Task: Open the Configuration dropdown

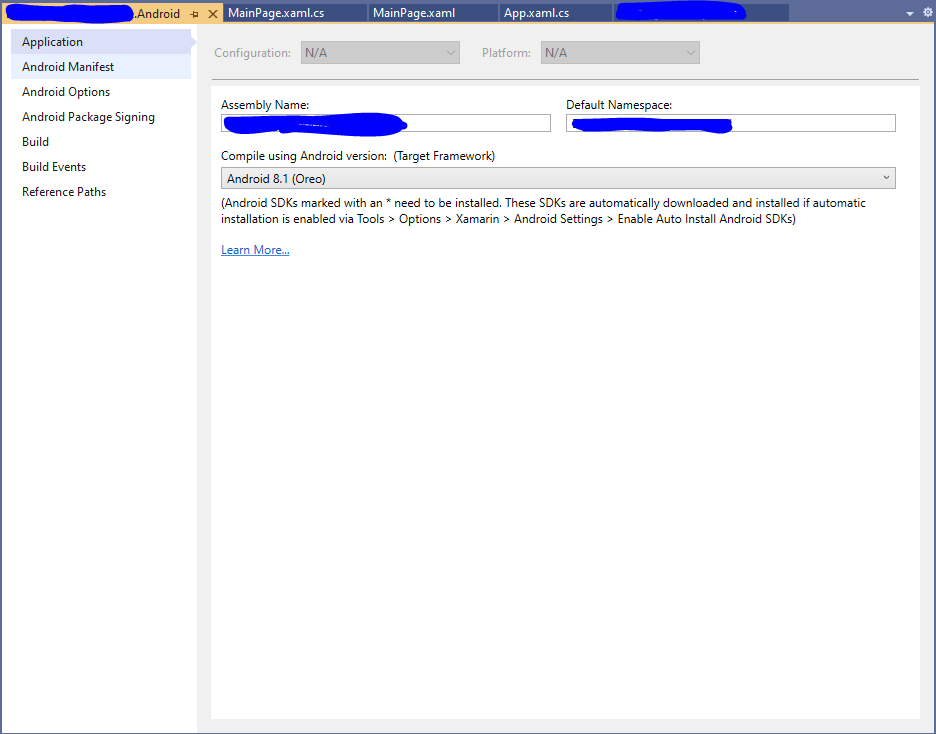Action: 380,53
